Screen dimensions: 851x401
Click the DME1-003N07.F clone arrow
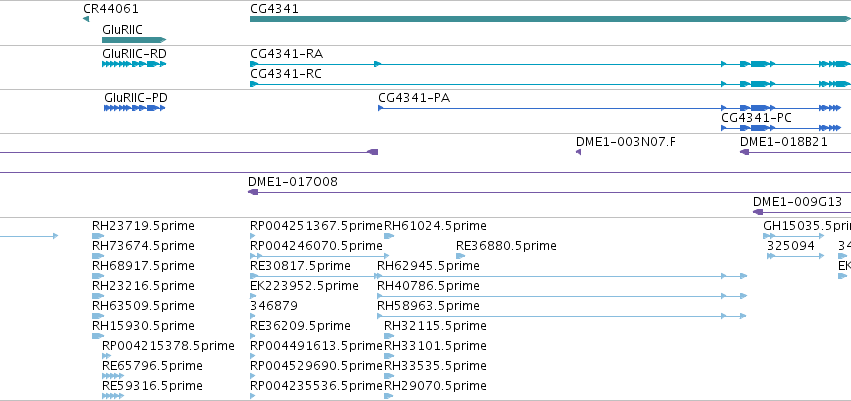579,152
